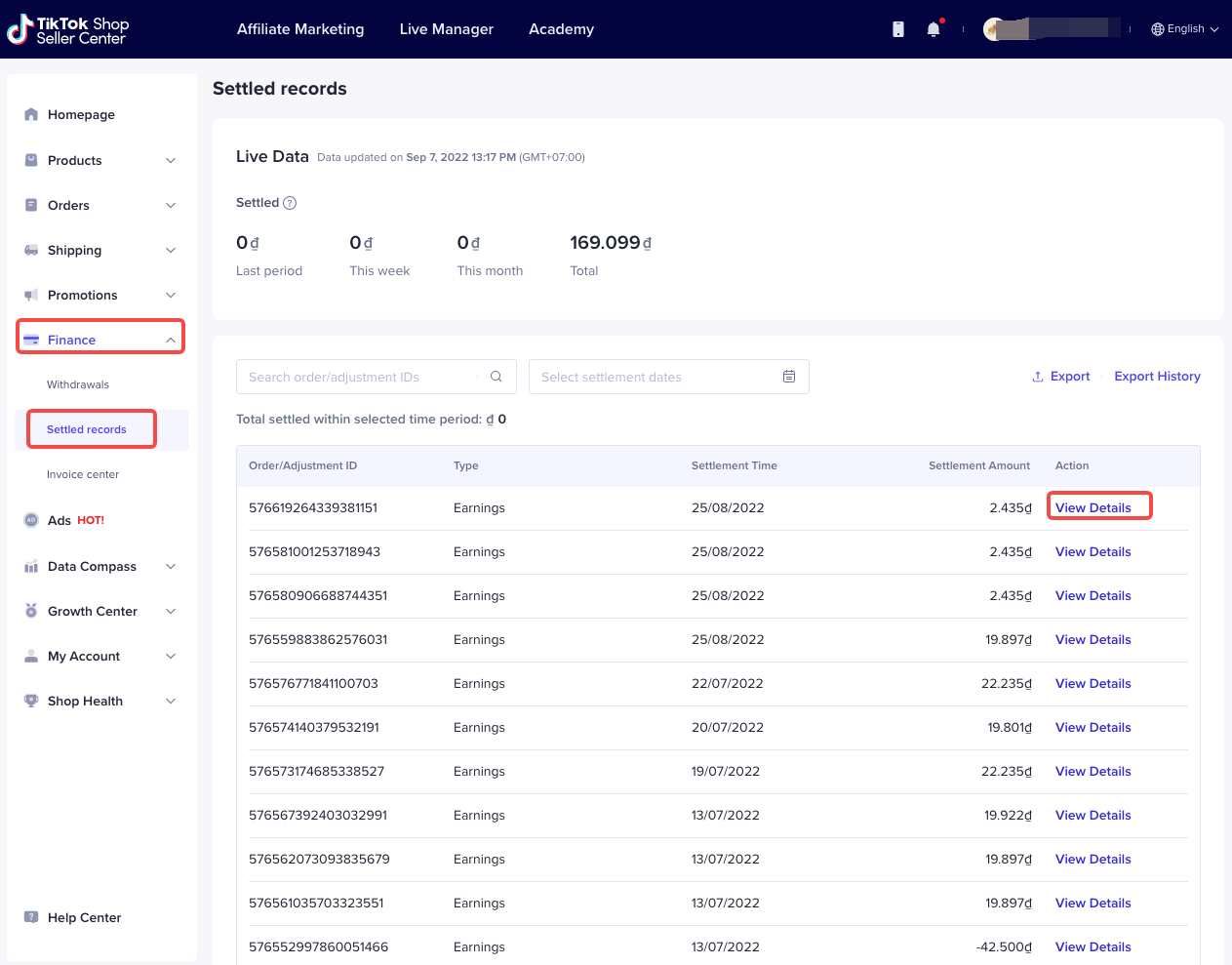Click the Search order/adjustment IDs field

[x=356, y=377]
